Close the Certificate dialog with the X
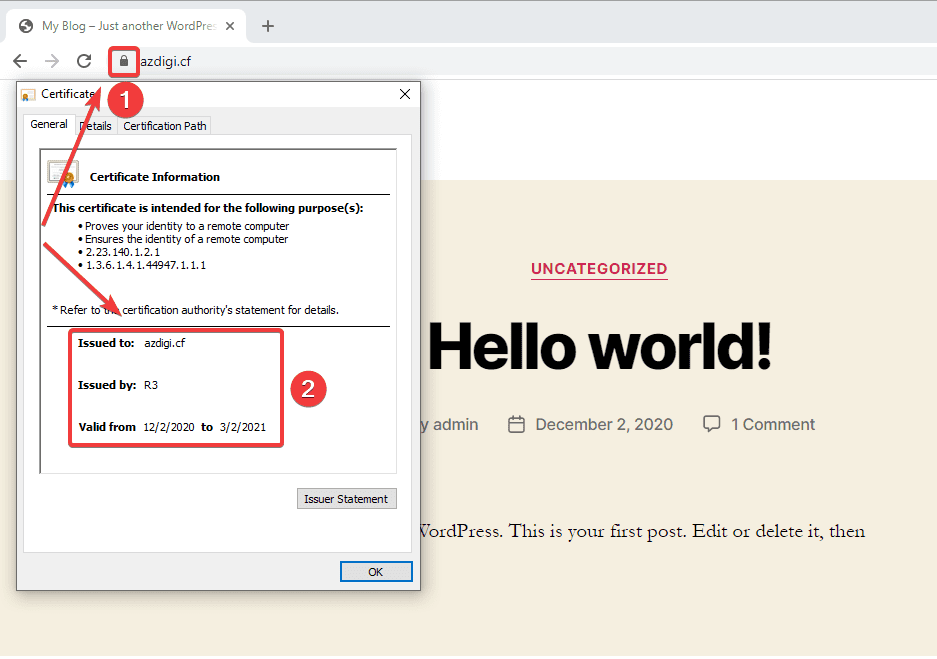937x659 pixels. point(404,94)
